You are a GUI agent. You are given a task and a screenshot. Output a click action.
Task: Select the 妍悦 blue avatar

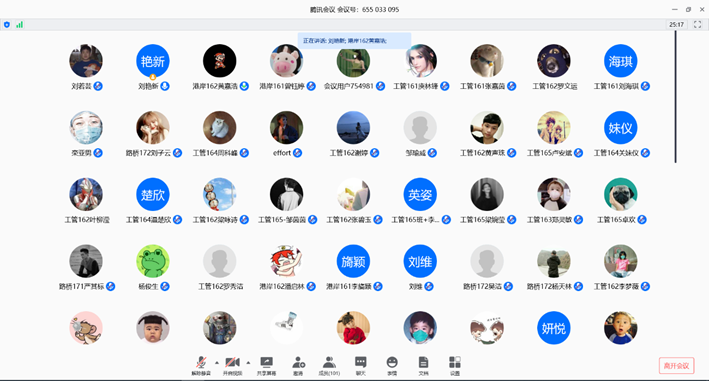point(553,328)
